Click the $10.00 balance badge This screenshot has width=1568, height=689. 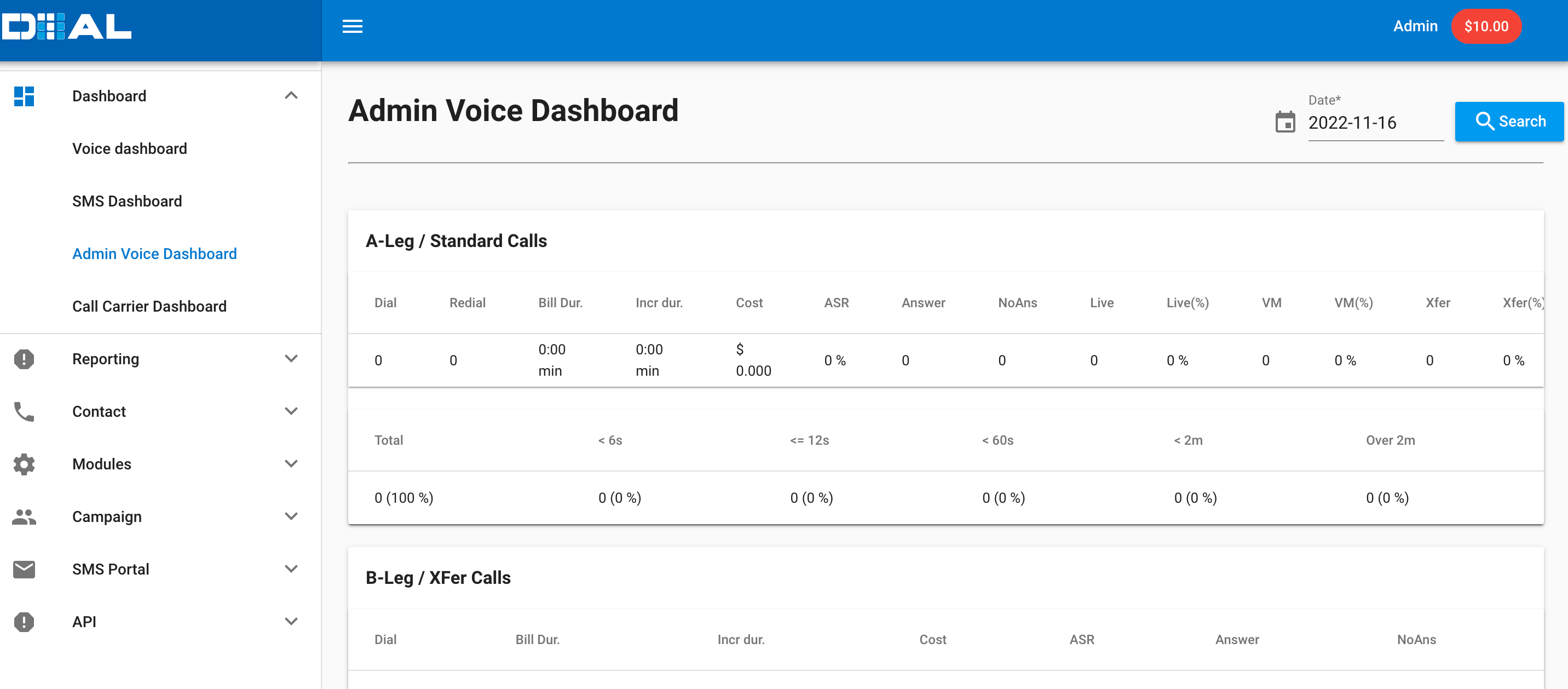[1486, 26]
